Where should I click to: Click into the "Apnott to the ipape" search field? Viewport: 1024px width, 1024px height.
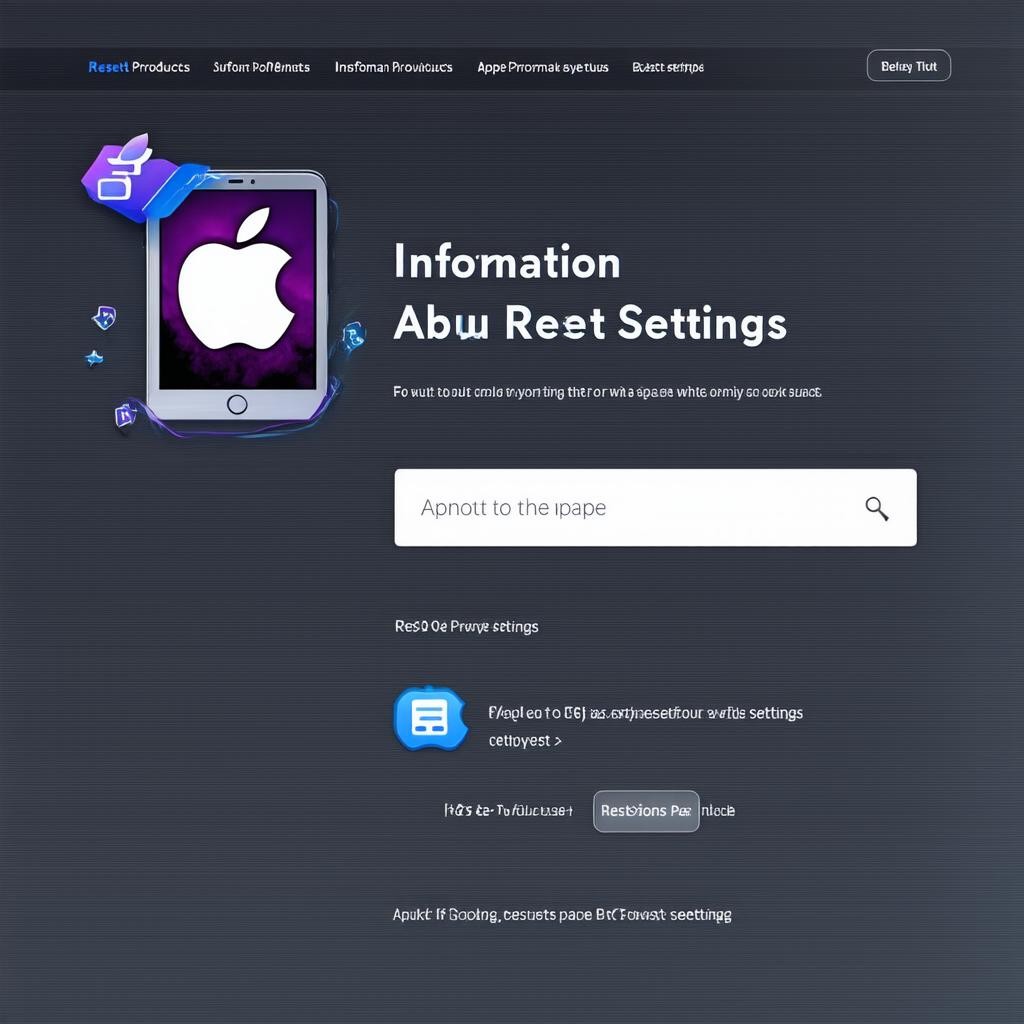(620, 508)
